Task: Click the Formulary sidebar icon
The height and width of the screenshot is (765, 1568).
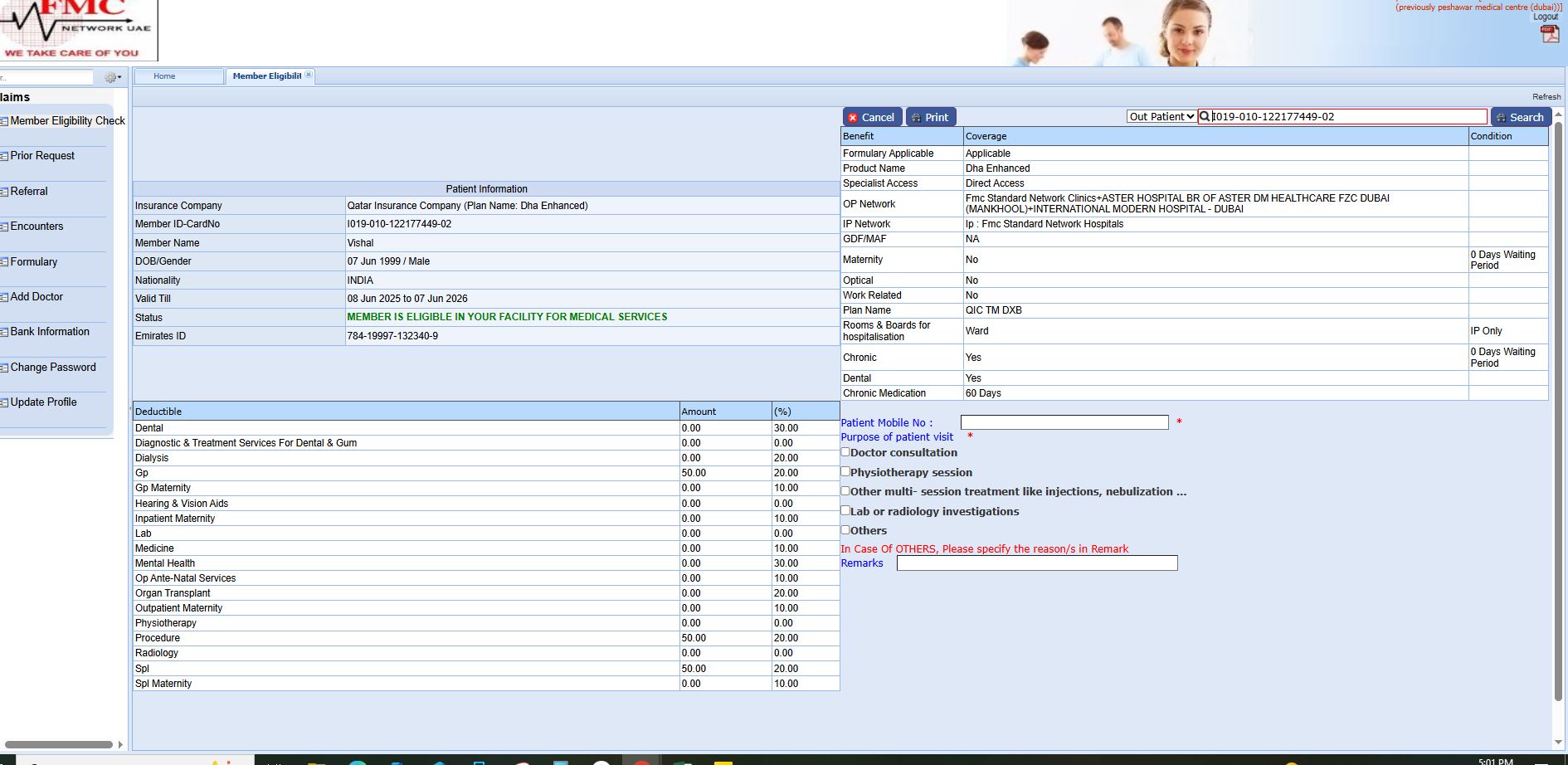Action: (4, 263)
